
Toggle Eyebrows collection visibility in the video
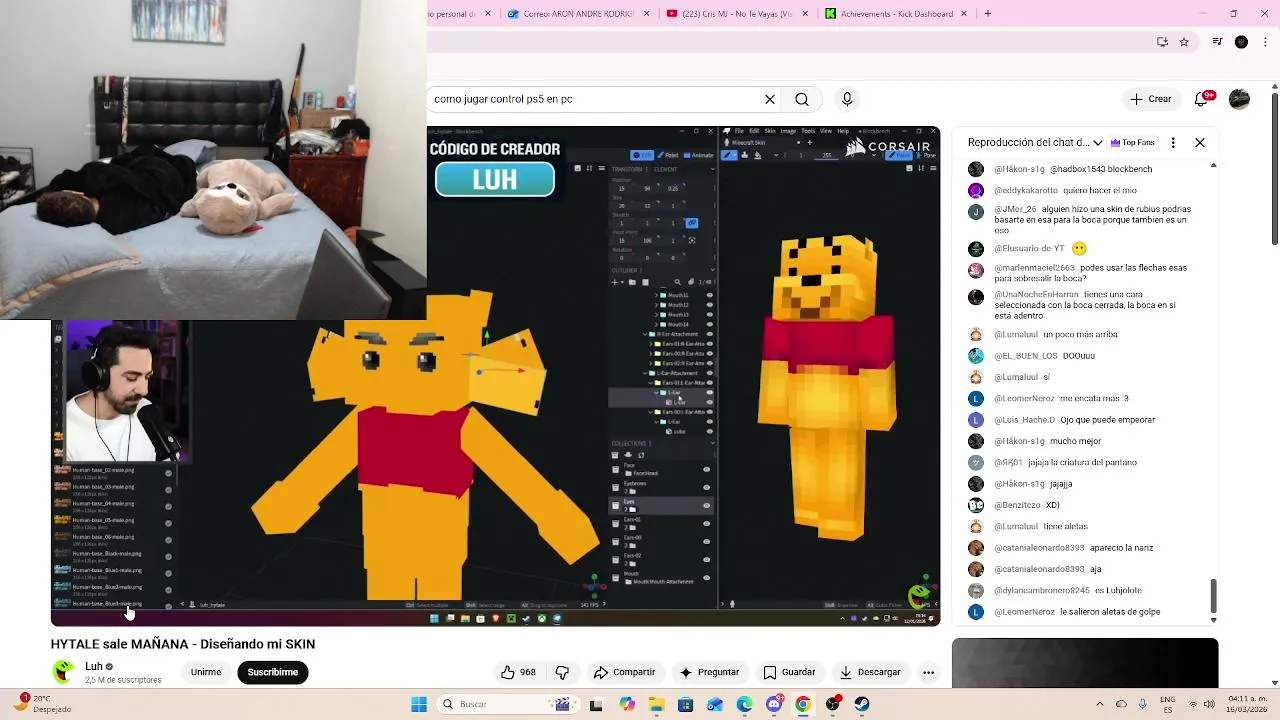706,487
